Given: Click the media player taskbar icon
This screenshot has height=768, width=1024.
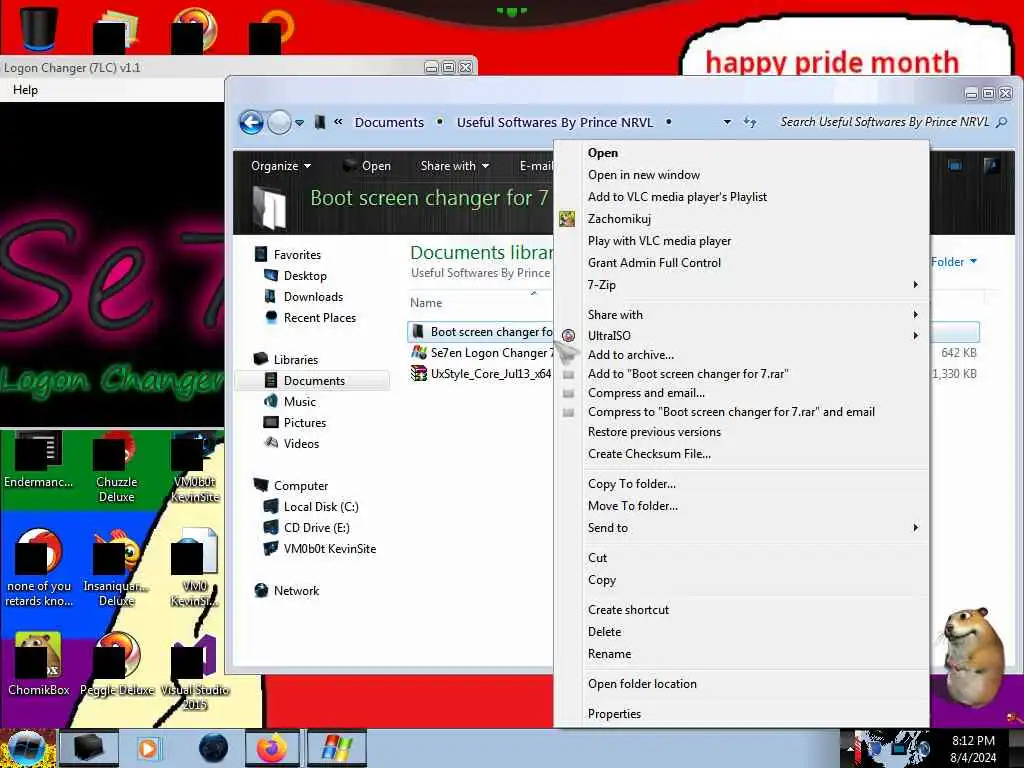Looking at the screenshot, I should click(149, 748).
